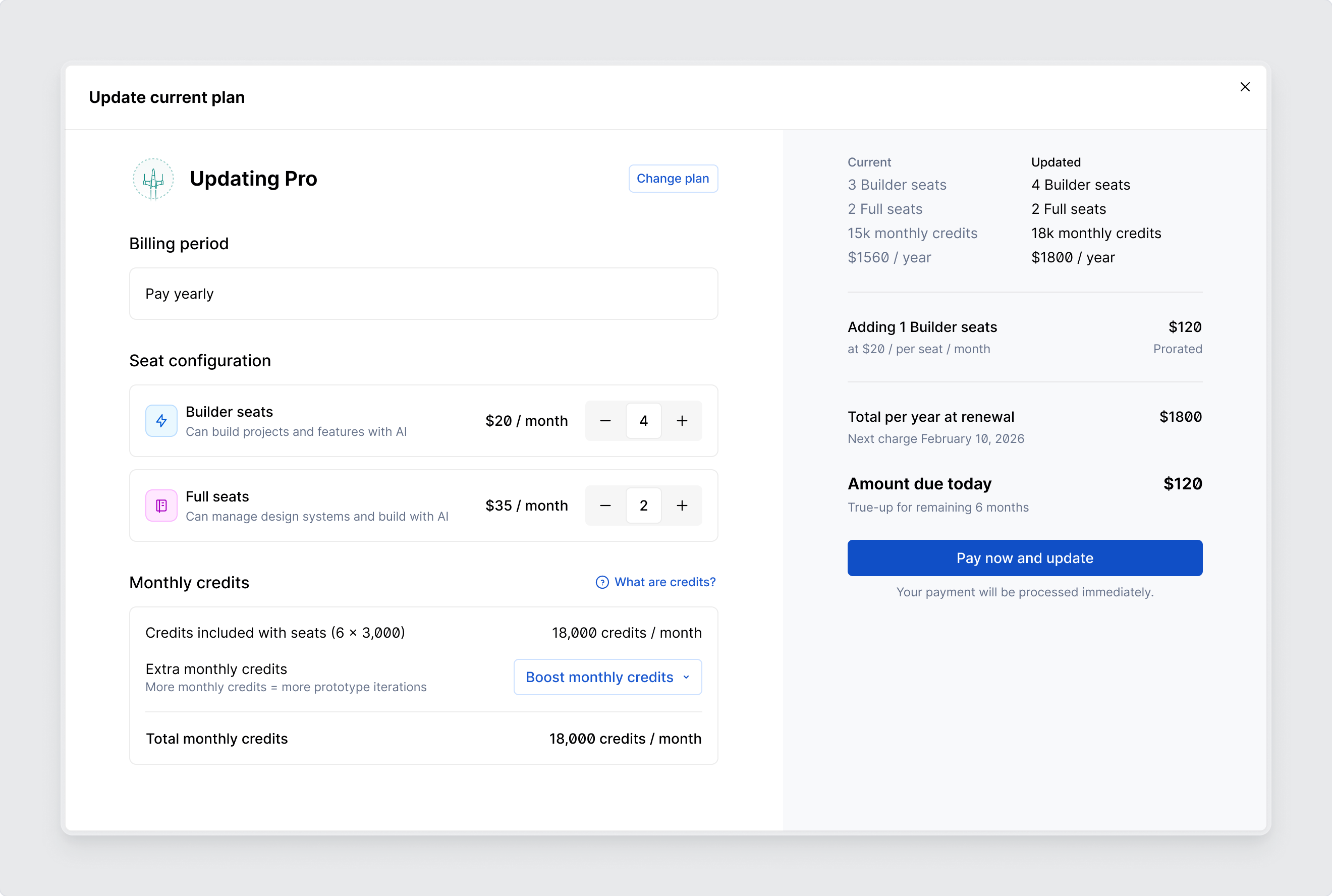Click the Full seats book icon
Image resolution: width=1332 pixels, height=896 pixels.
[161, 506]
